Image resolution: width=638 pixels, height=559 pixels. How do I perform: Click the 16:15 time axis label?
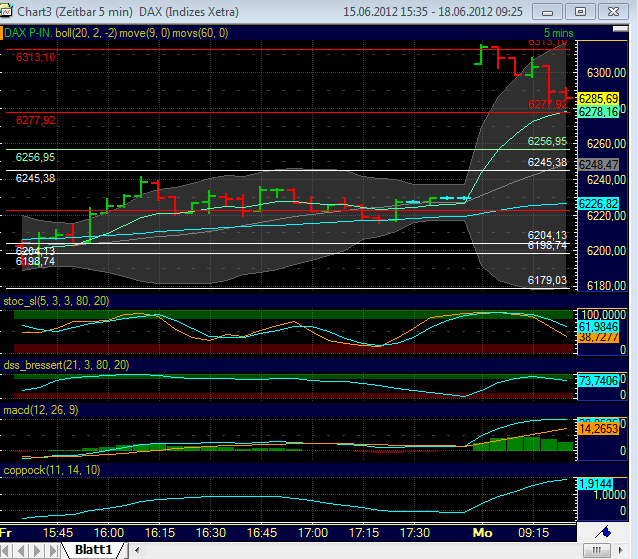coord(160,533)
